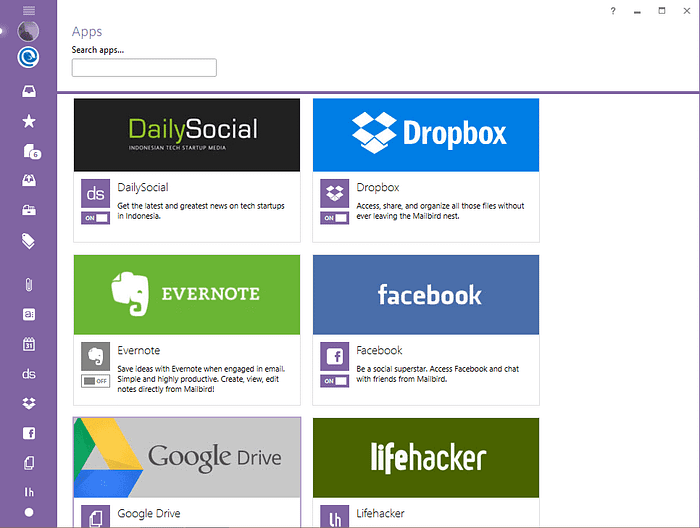Open the Sent mail folder icon
The height and width of the screenshot is (528, 700).
pos(29,180)
